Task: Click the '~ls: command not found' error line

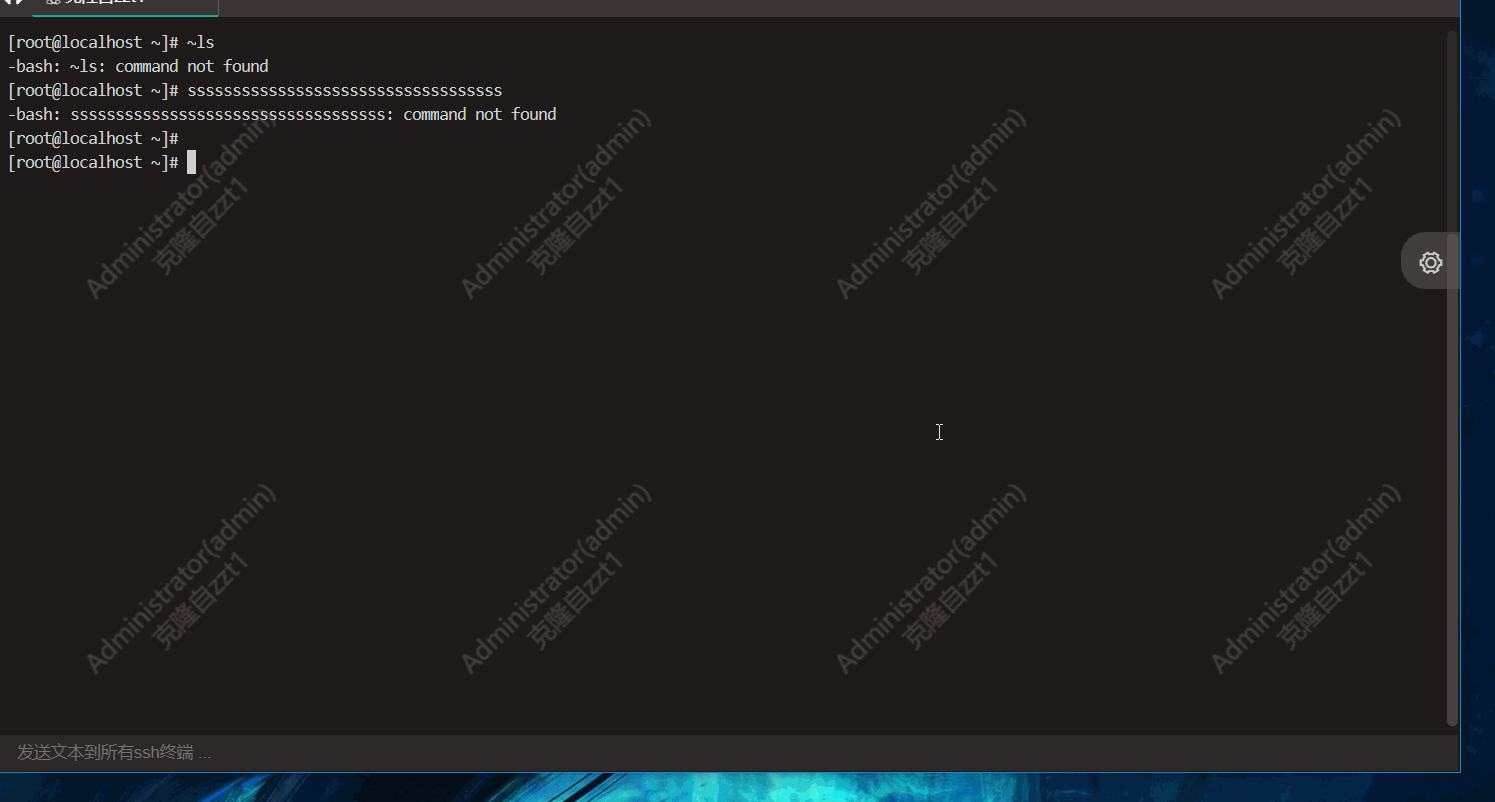Action: (x=139, y=65)
